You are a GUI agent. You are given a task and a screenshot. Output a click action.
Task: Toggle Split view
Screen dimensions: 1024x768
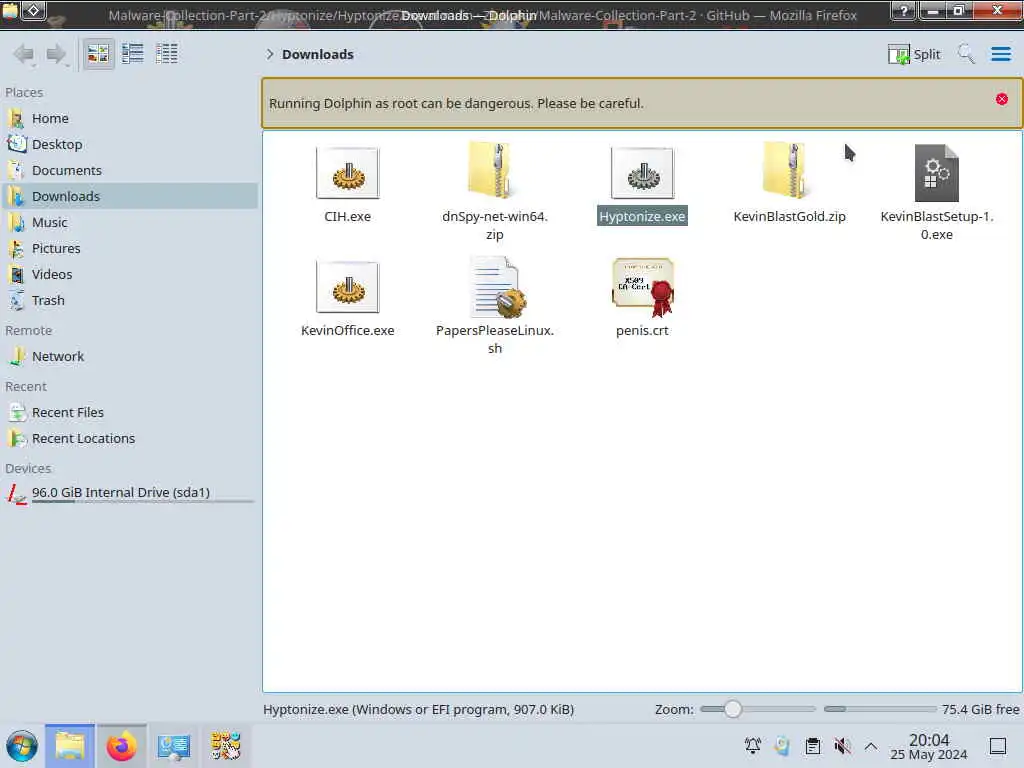pos(914,54)
